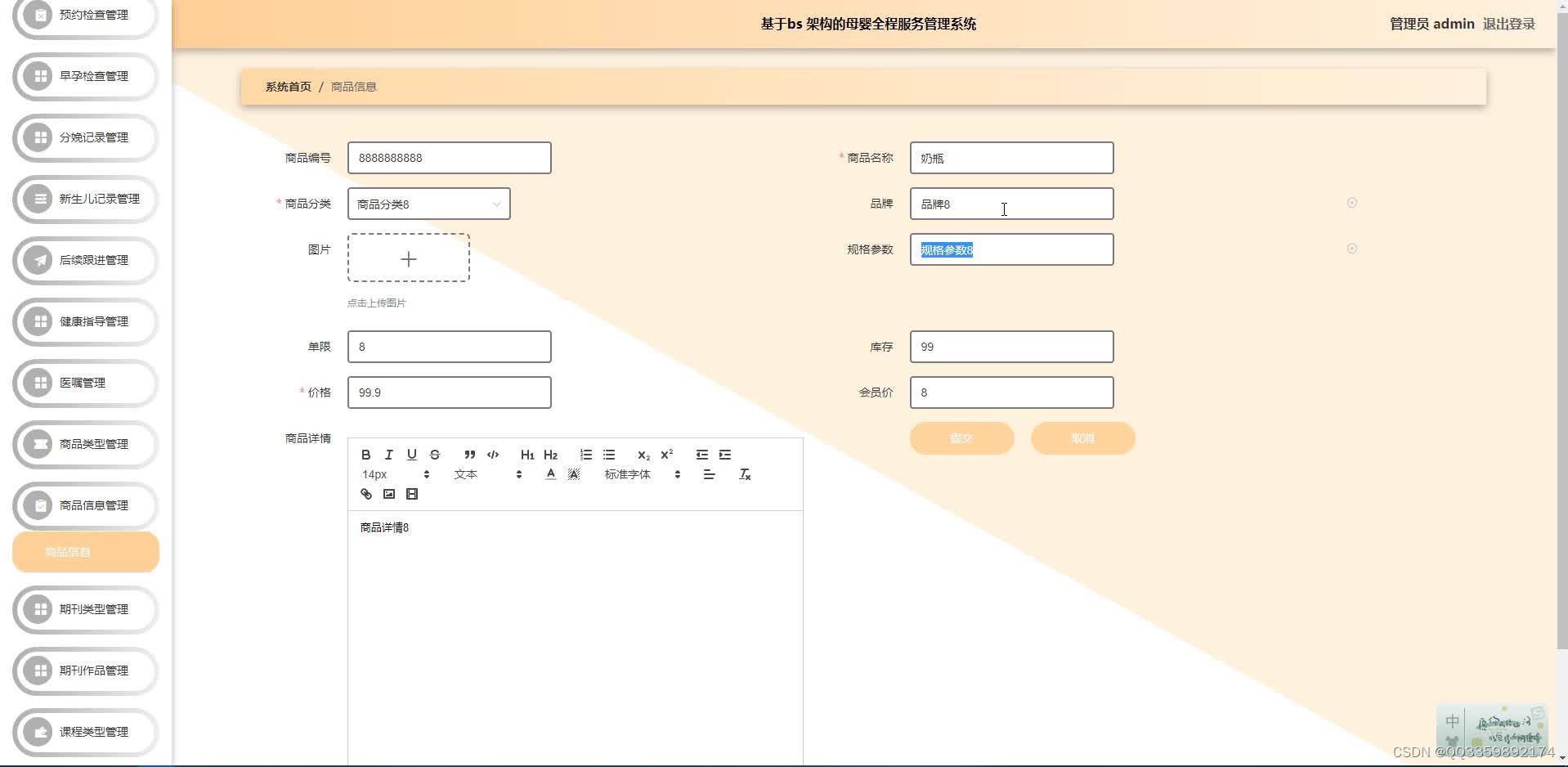Click the 商品信息 breadcrumb text
1568x767 pixels.
point(354,87)
